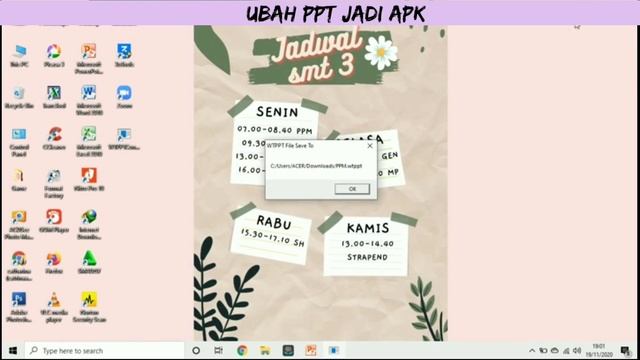The width and height of the screenshot is (640, 360).
Task: Open Cortana circle on the taskbar
Action: pos(196,351)
